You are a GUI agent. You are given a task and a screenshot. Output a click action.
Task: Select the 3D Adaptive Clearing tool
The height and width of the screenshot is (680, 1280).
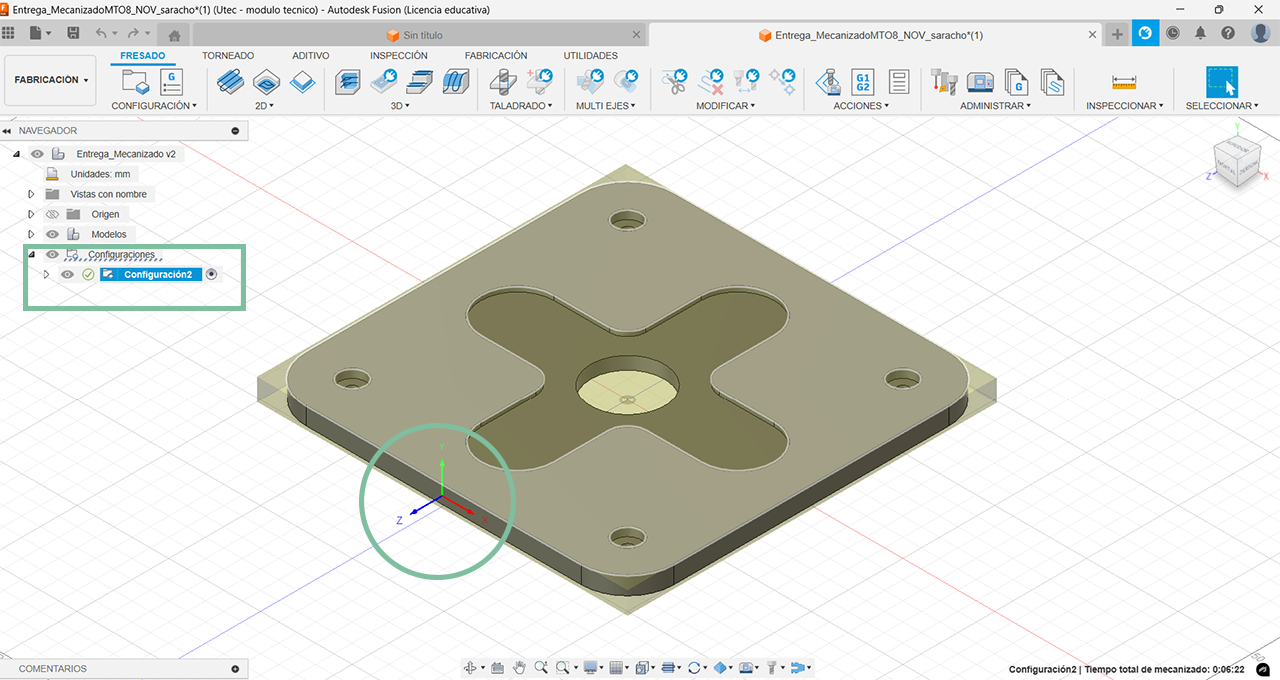[x=348, y=81]
